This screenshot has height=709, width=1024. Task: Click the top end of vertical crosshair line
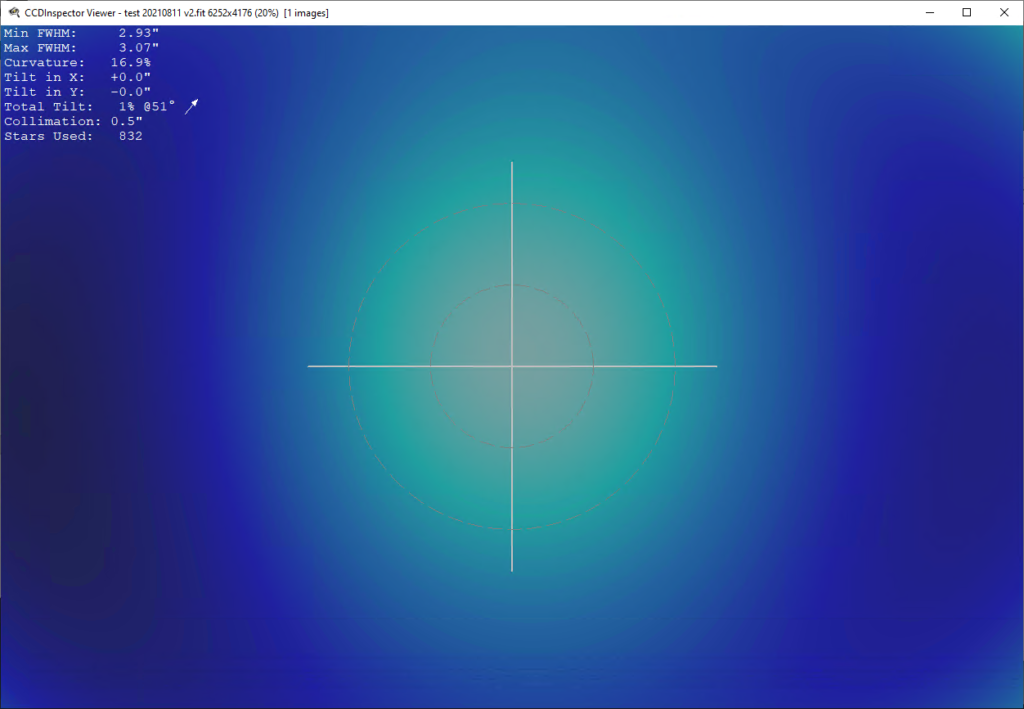point(512,164)
